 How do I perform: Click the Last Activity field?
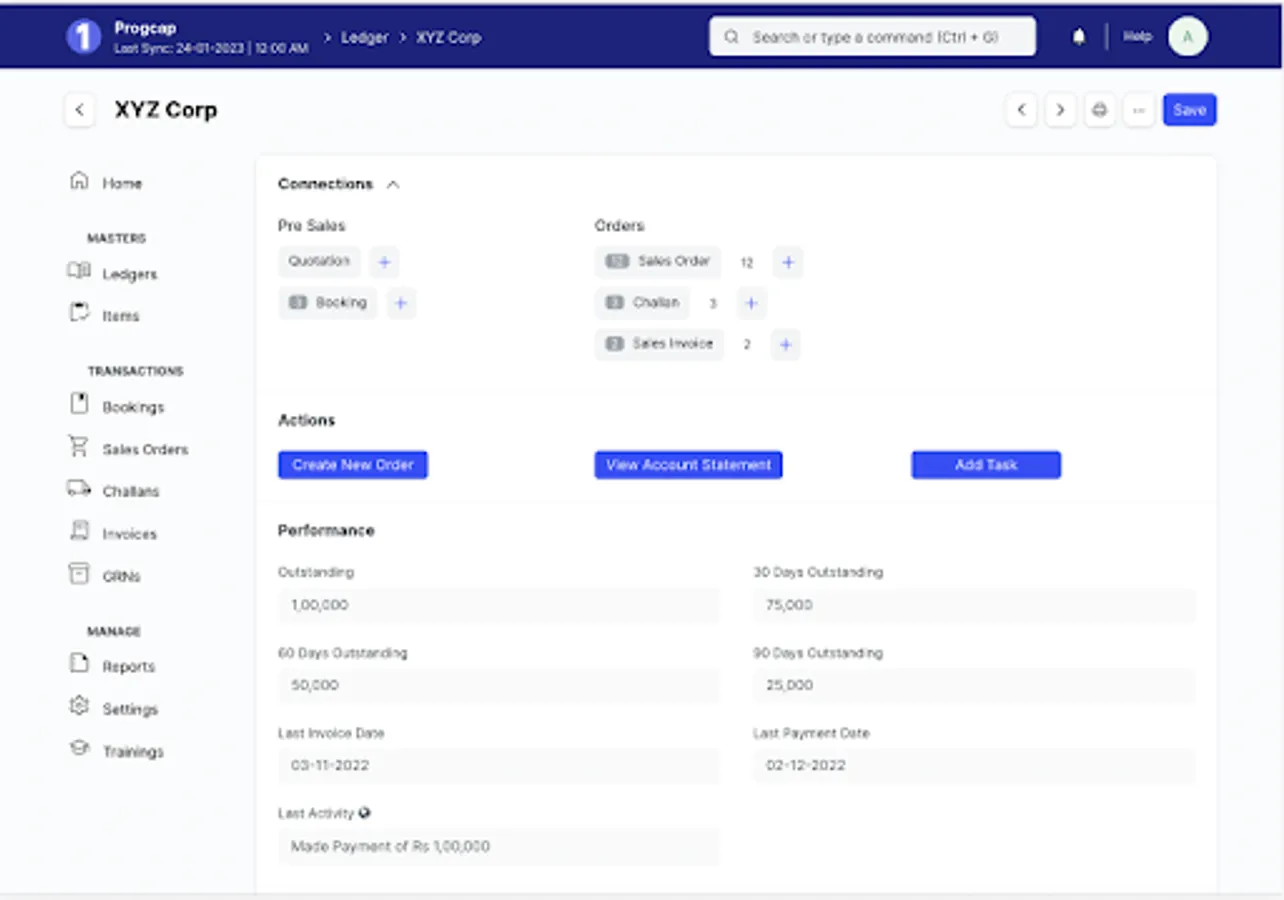[x=498, y=846]
